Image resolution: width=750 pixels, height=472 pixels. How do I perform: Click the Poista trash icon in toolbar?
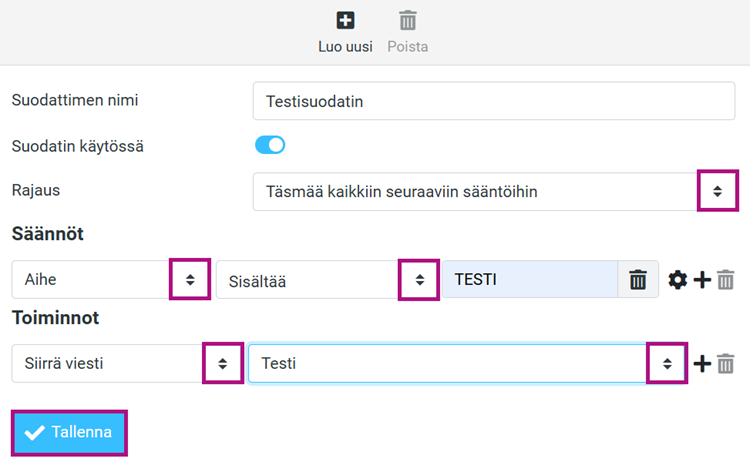408,21
